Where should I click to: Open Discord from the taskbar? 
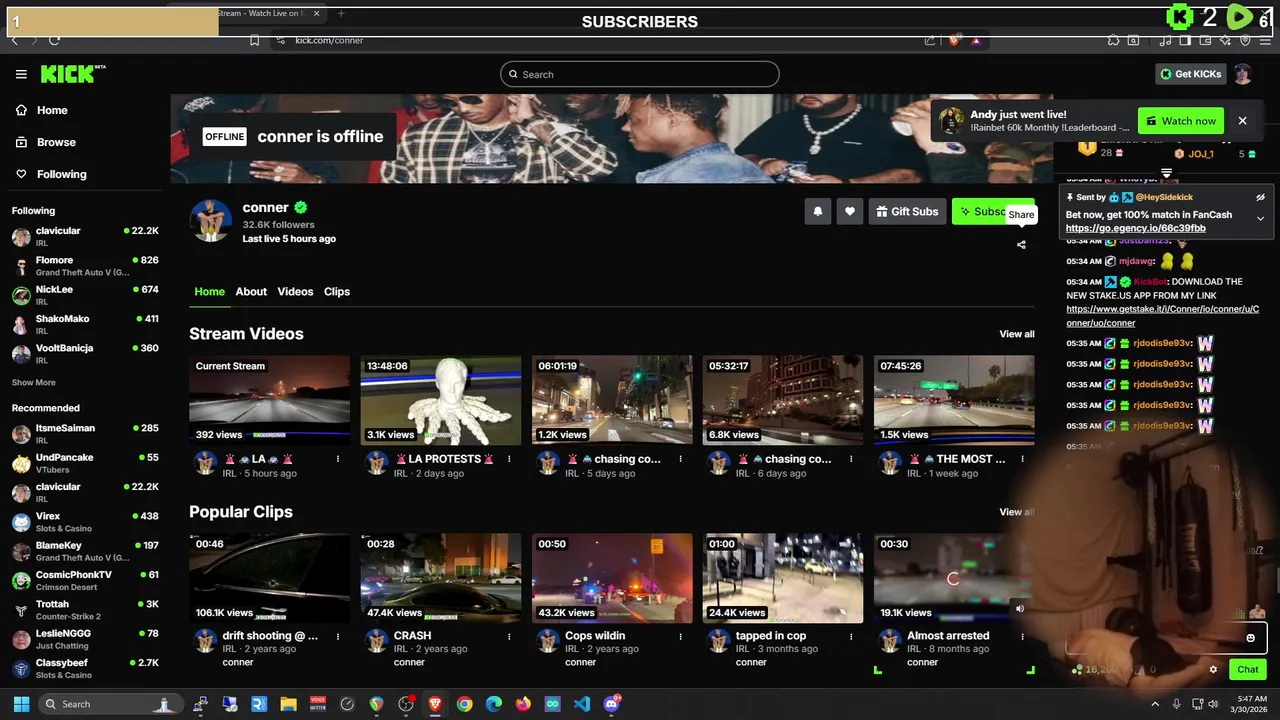[612, 704]
